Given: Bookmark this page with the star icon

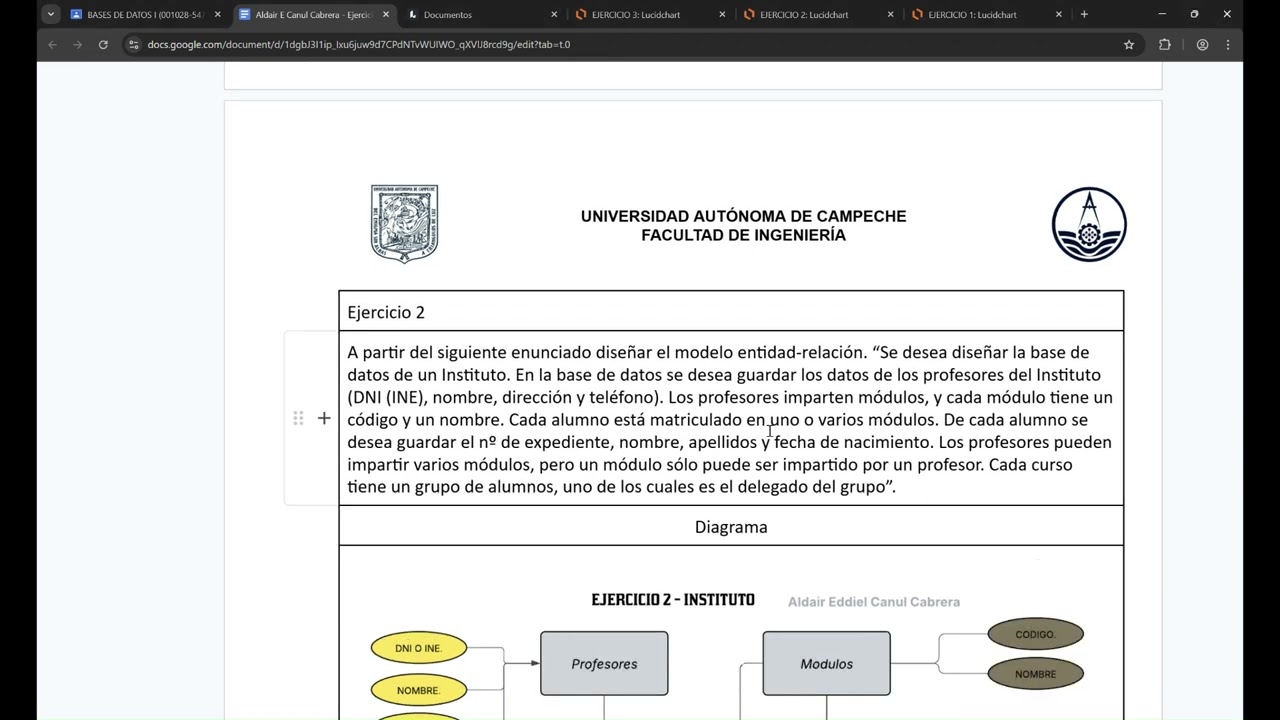Looking at the screenshot, I should coord(1129,44).
